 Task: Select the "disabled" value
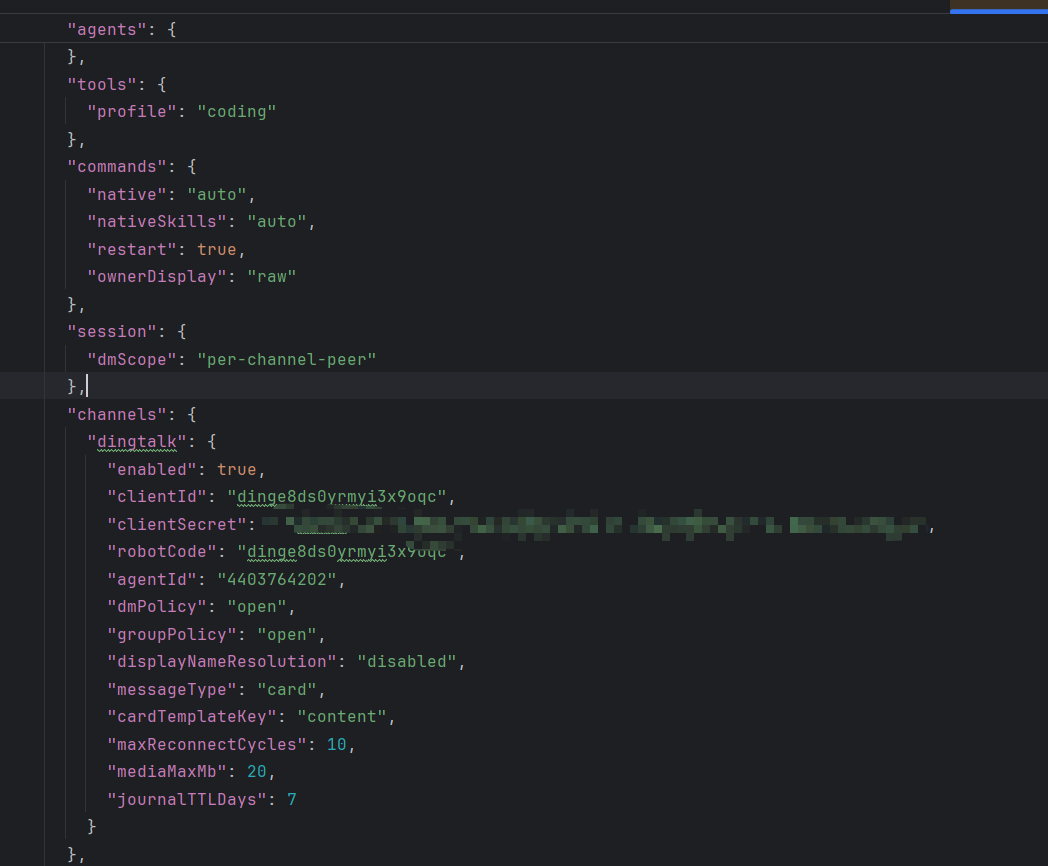click(x=407, y=662)
